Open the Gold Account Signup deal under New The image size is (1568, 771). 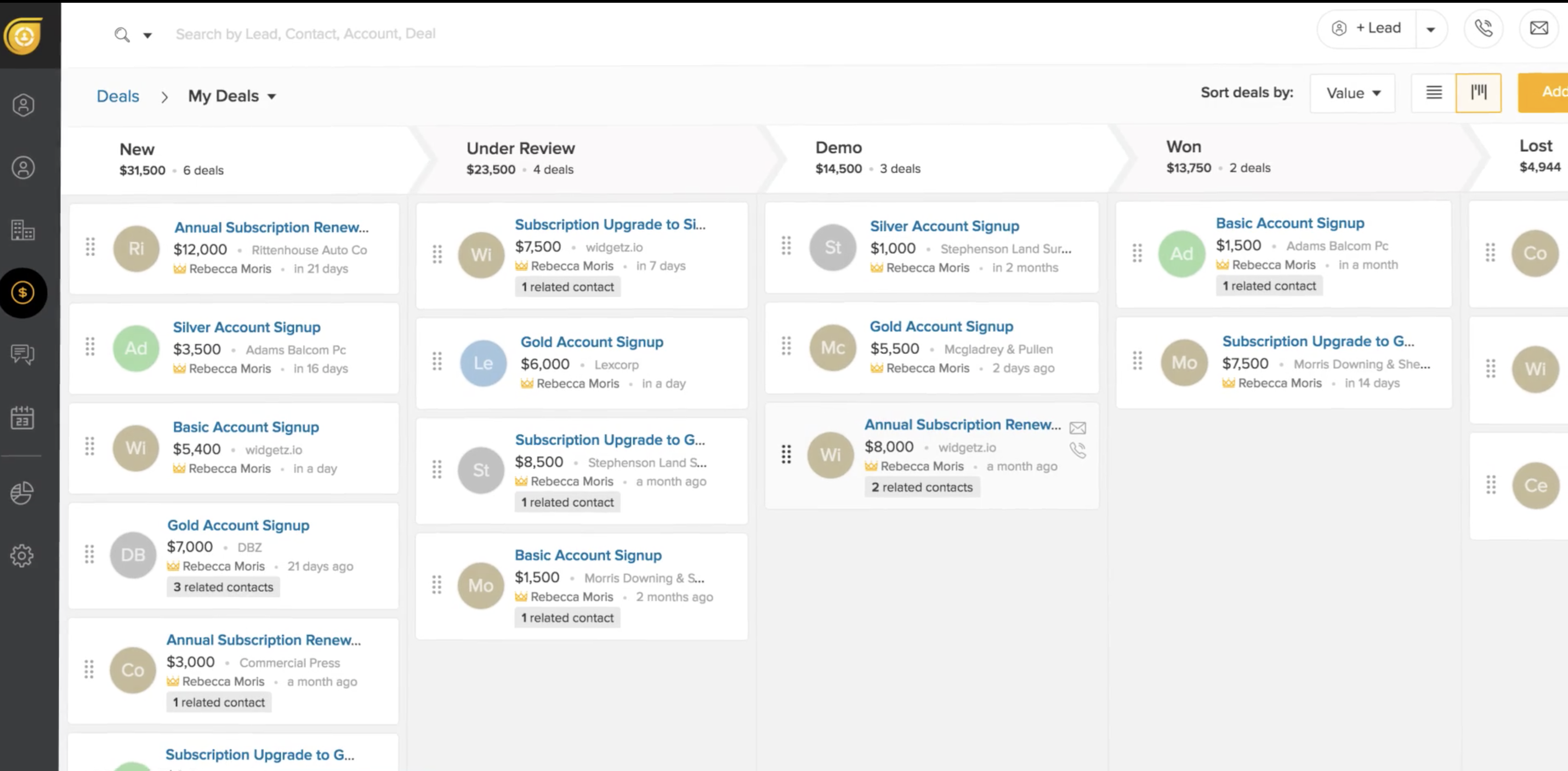tap(238, 524)
